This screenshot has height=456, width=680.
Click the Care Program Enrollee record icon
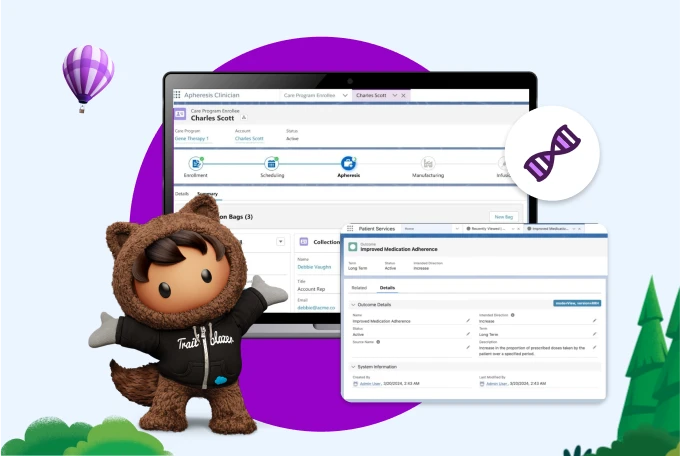click(180, 114)
